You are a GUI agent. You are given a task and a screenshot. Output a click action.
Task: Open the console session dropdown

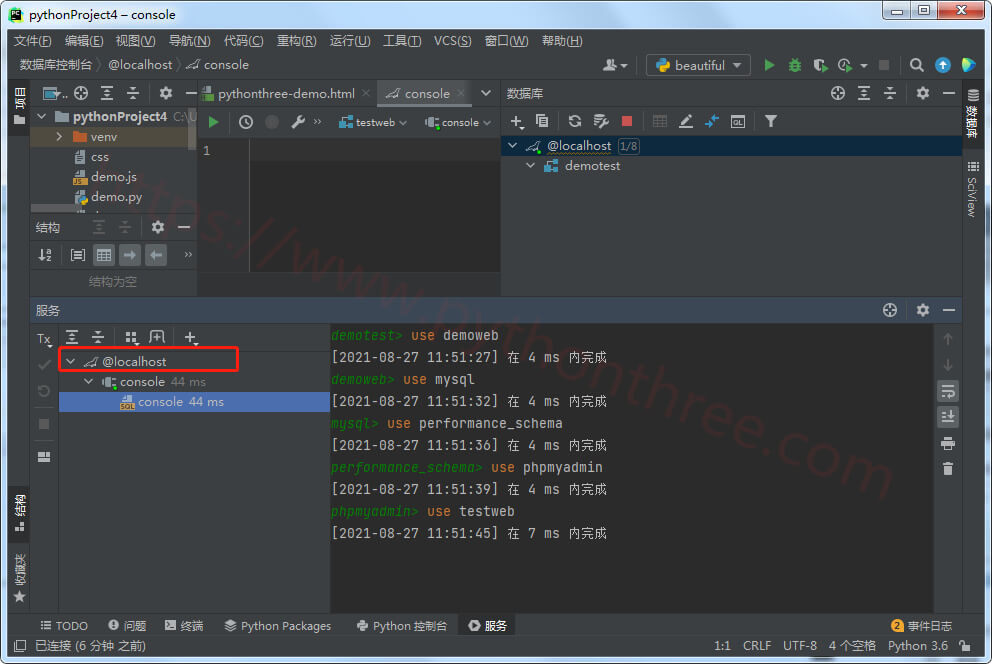(458, 123)
